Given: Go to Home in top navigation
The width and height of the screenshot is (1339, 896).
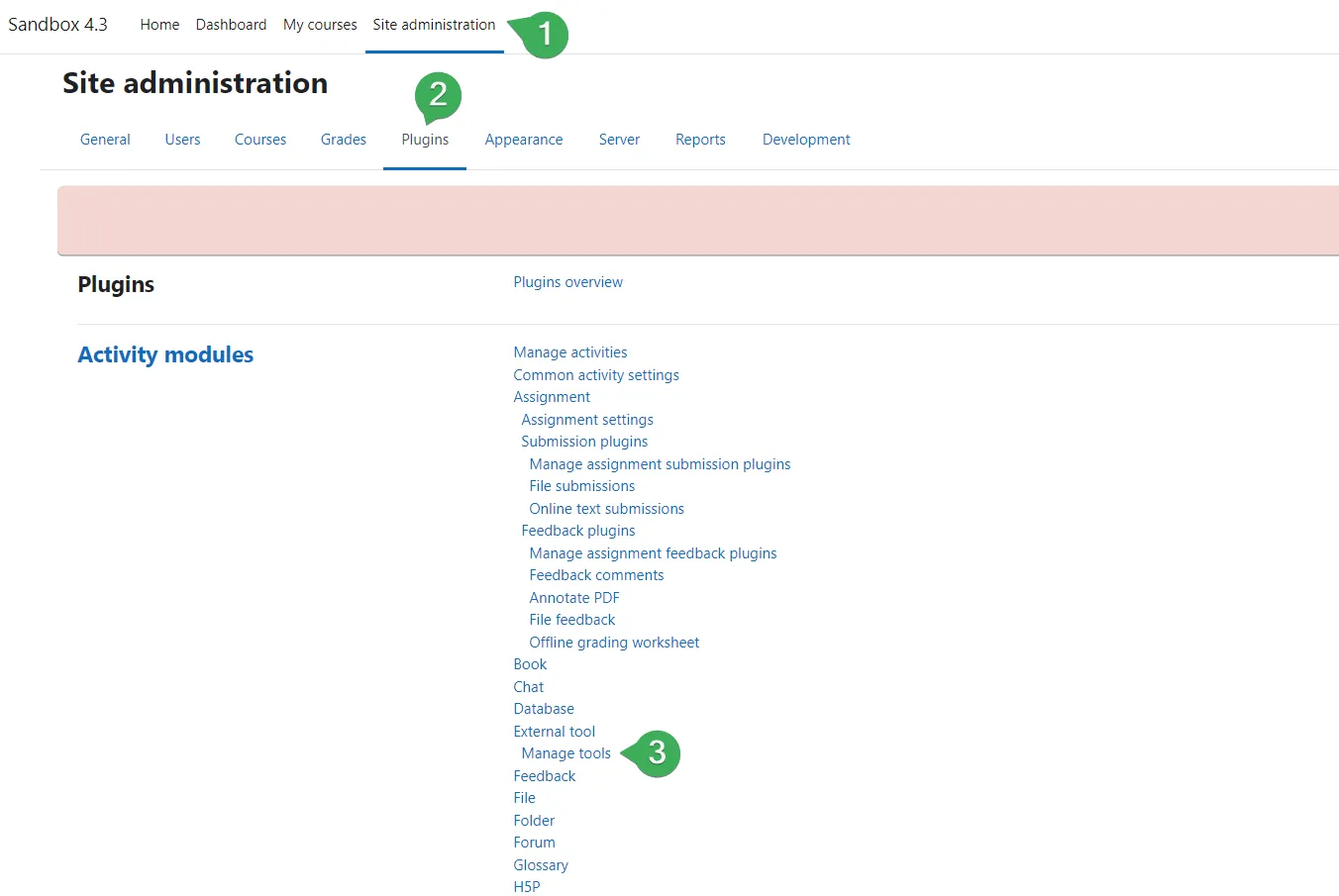Looking at the screenshot, I should (159, 25).
